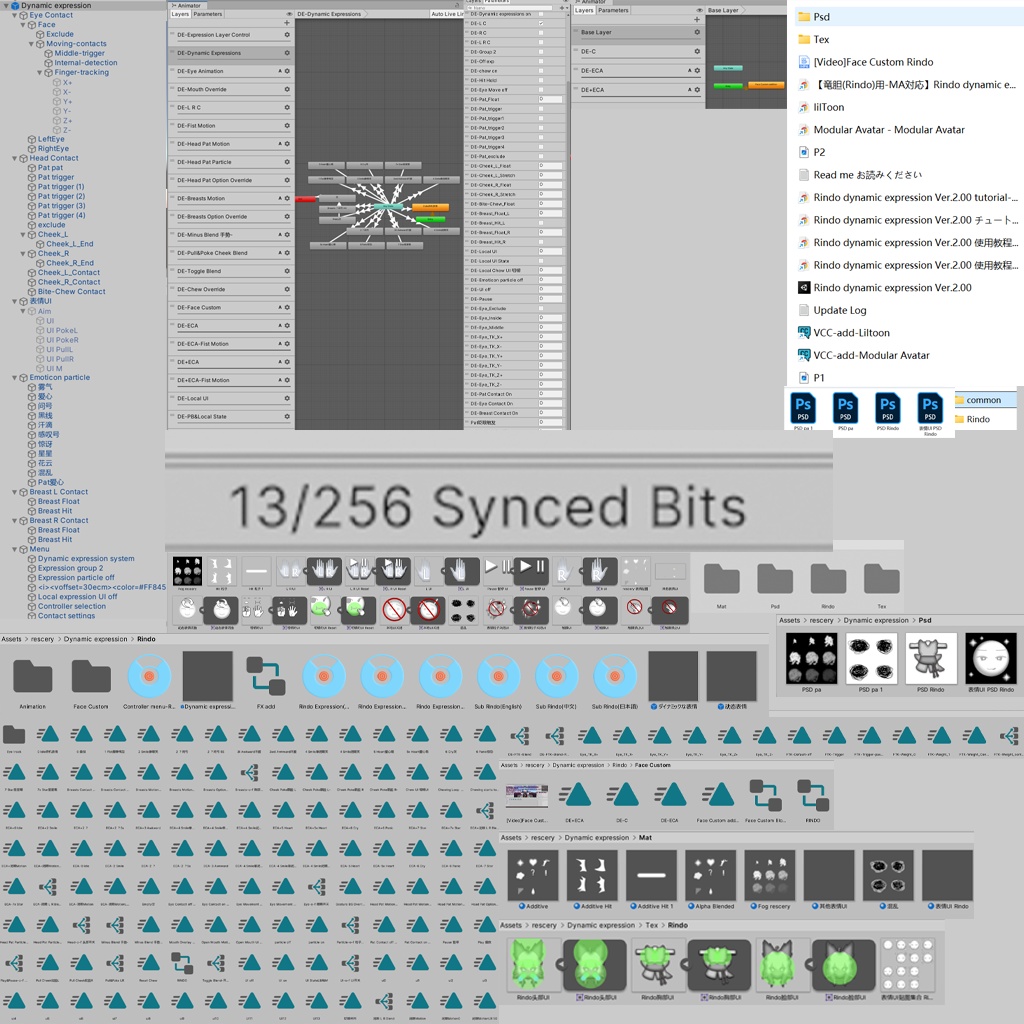The width and height of the screenshot is (1024, 1024).
Task: Toggle the DE-Hit Hold parameter checkbox
Action: point(541,80)
